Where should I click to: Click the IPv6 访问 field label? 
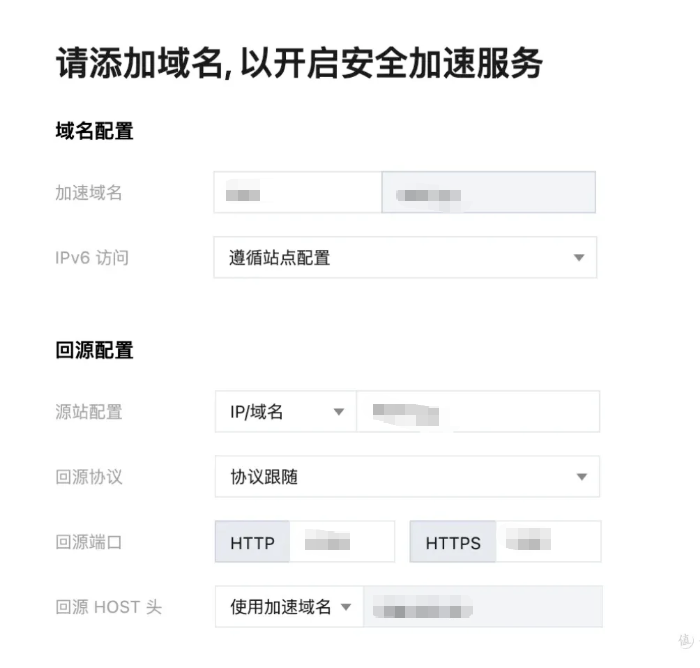pos(92,258)
